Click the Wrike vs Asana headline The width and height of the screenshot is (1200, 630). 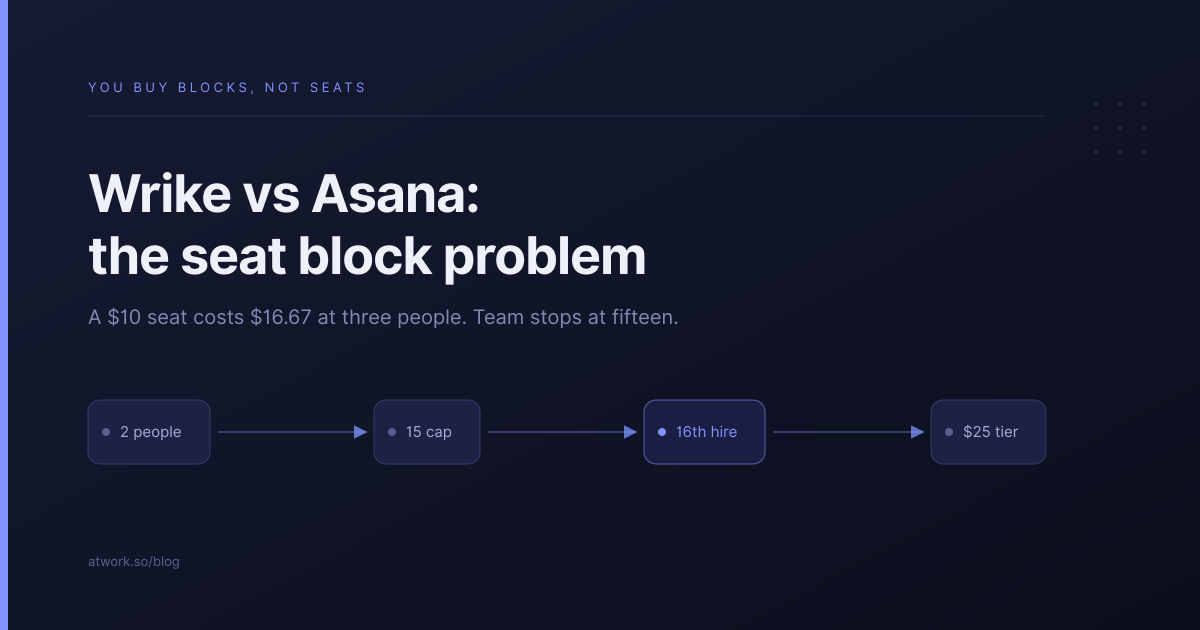click(285, 194)
